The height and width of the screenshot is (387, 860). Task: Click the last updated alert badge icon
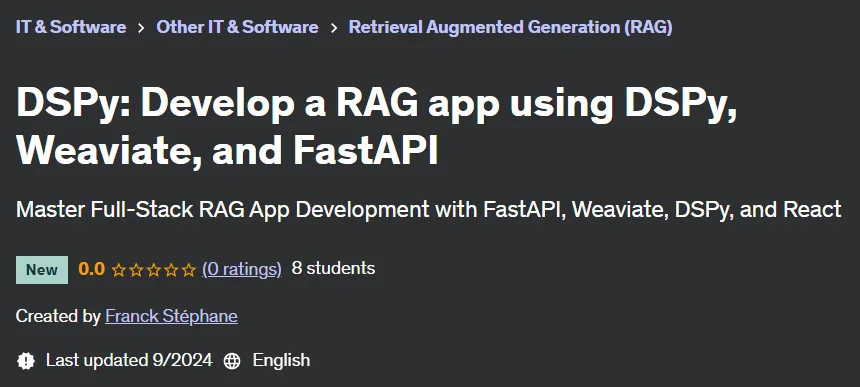(x=26, y=361)
